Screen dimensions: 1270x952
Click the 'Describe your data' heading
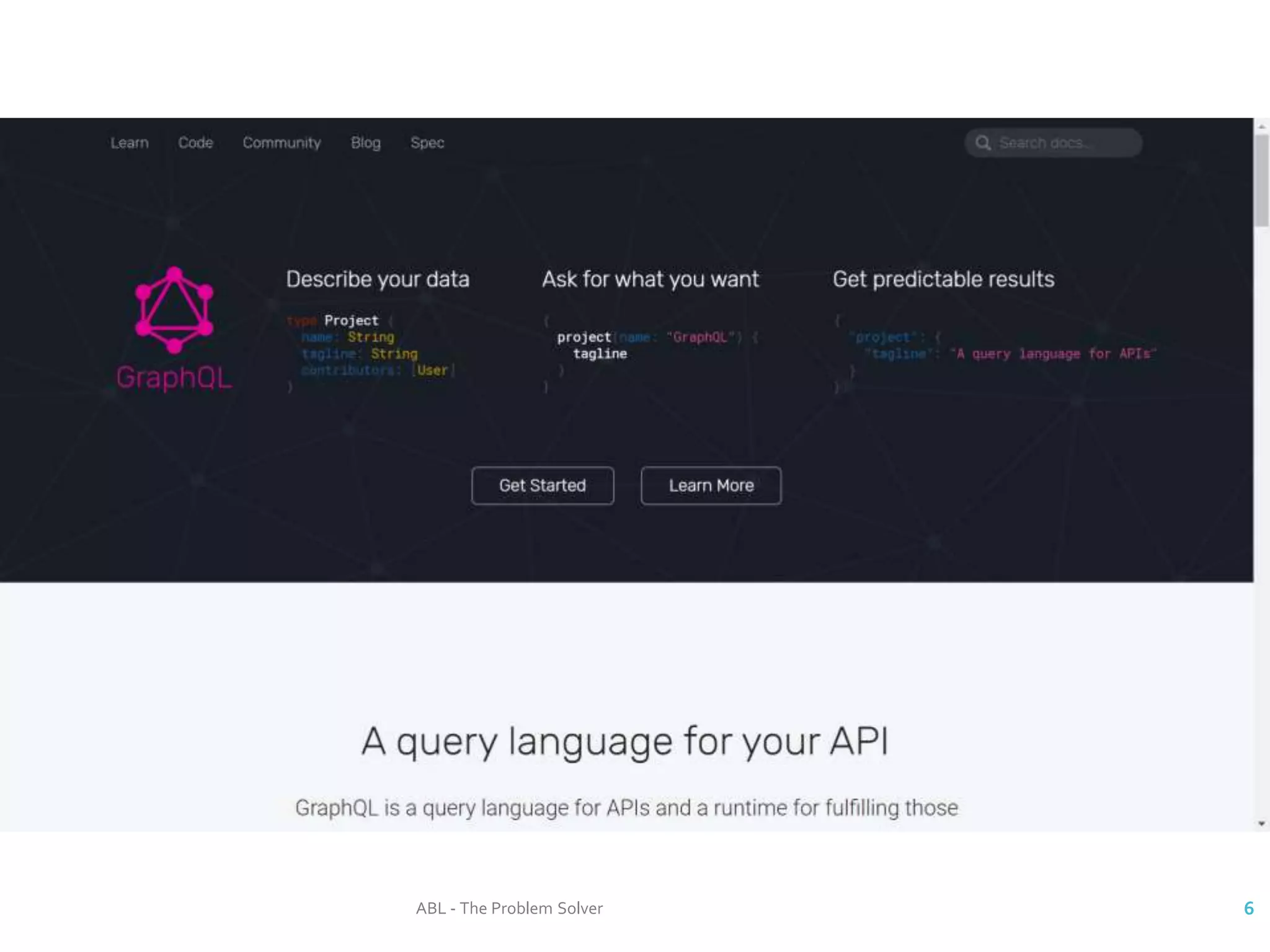tap(378, 280)
